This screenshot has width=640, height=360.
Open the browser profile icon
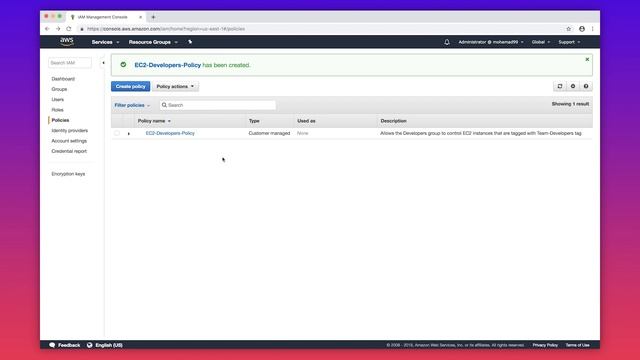[582, 29]
